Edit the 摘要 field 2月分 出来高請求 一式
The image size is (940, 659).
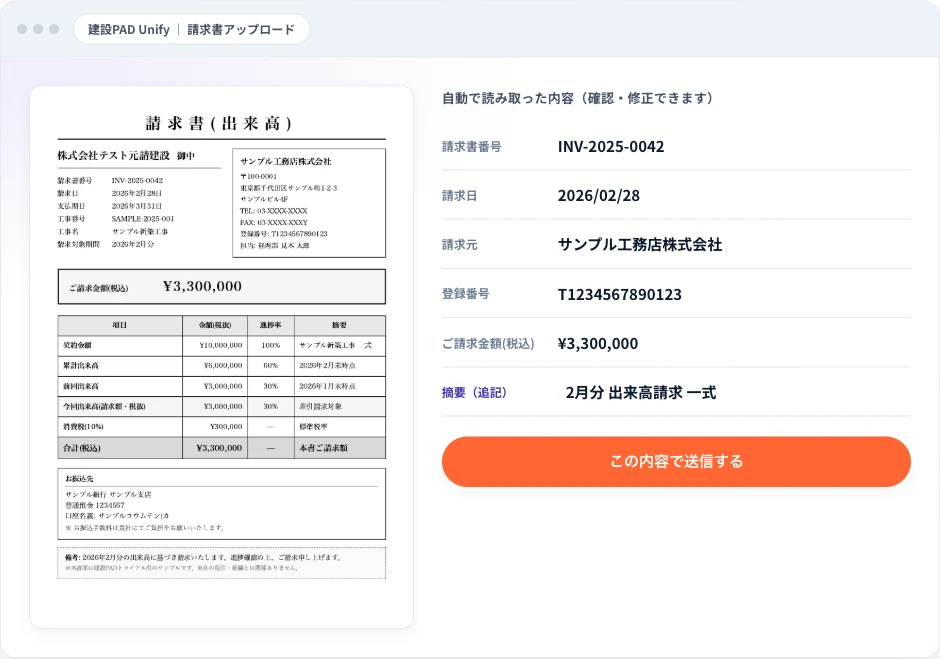641,393
